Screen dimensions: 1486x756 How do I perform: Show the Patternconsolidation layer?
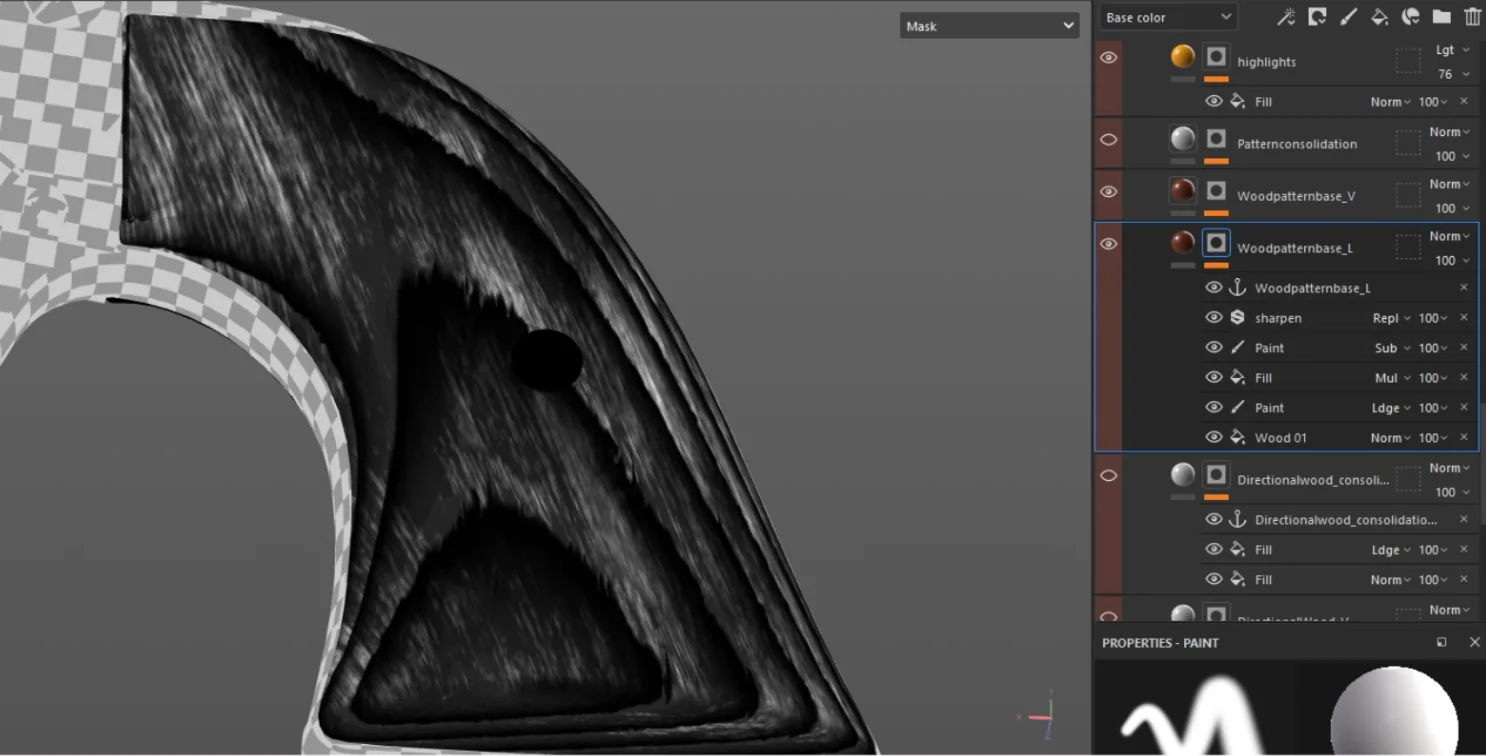pos(1108,139)
